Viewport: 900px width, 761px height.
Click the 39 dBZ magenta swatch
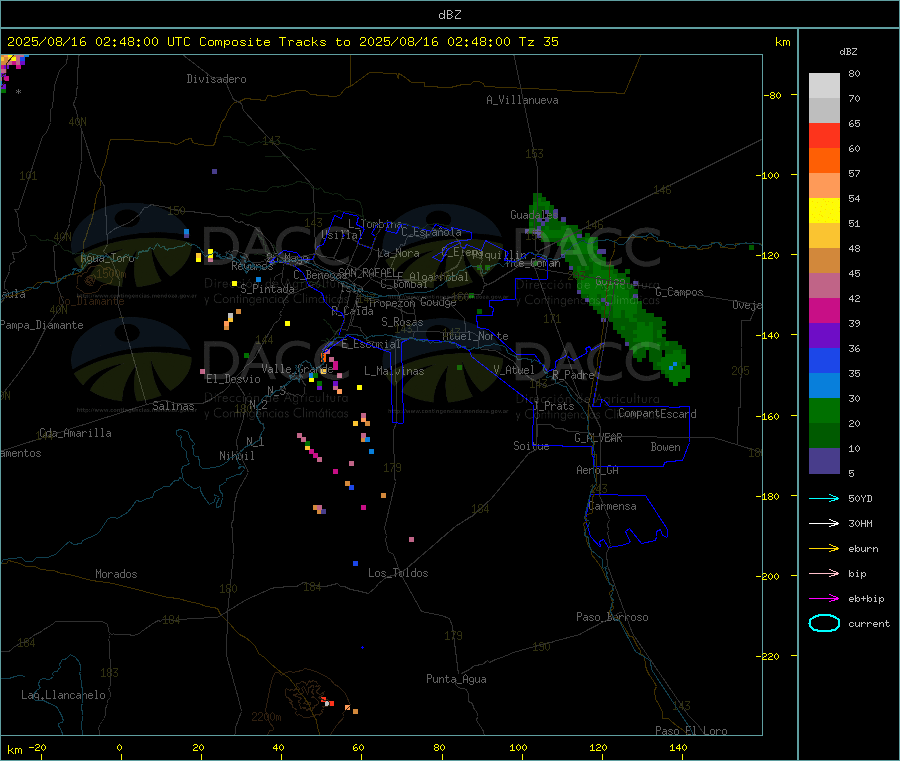(x=824, y=310)
